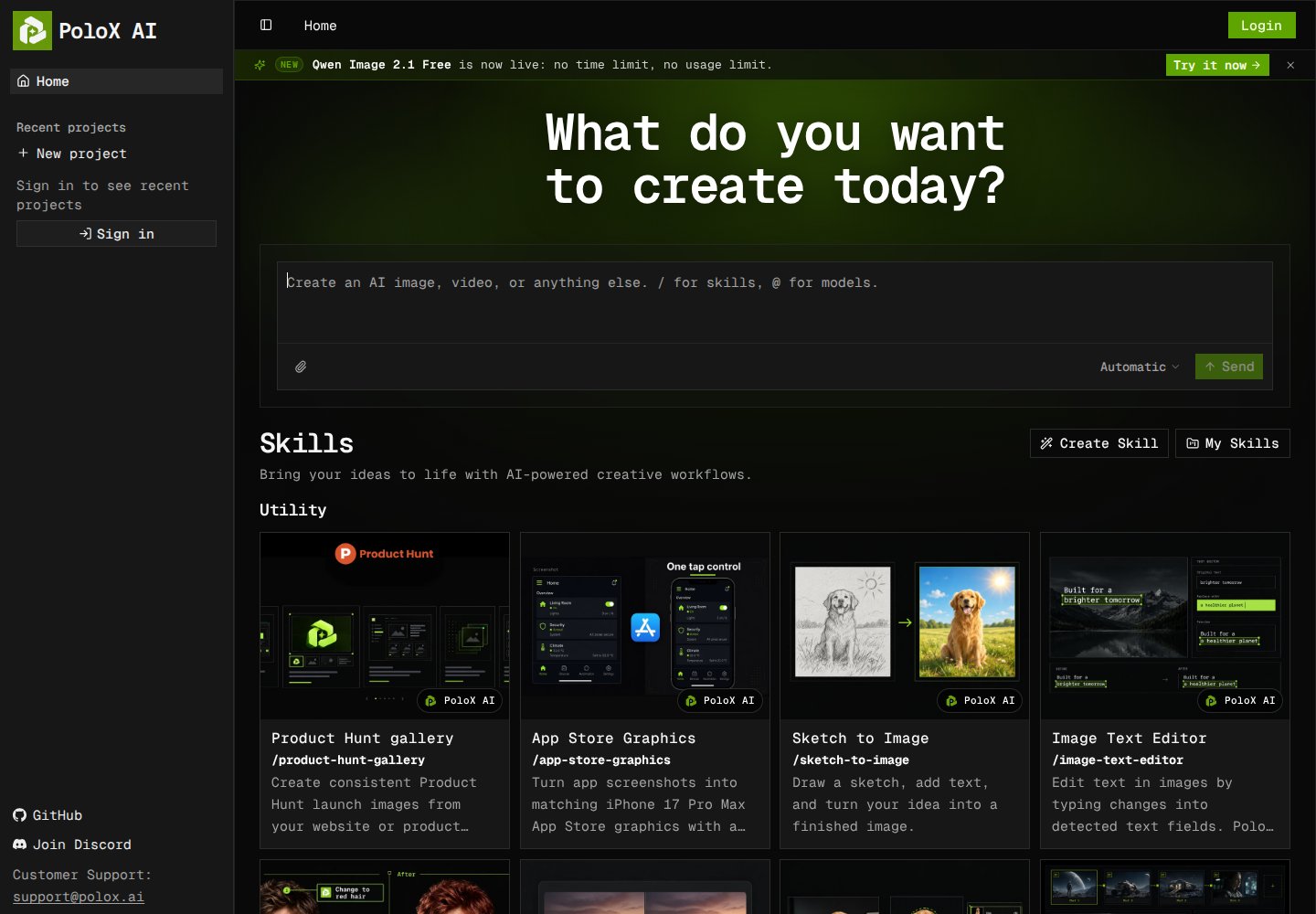
Task: Click the /app-store-graphics command text
Action: 601,760
